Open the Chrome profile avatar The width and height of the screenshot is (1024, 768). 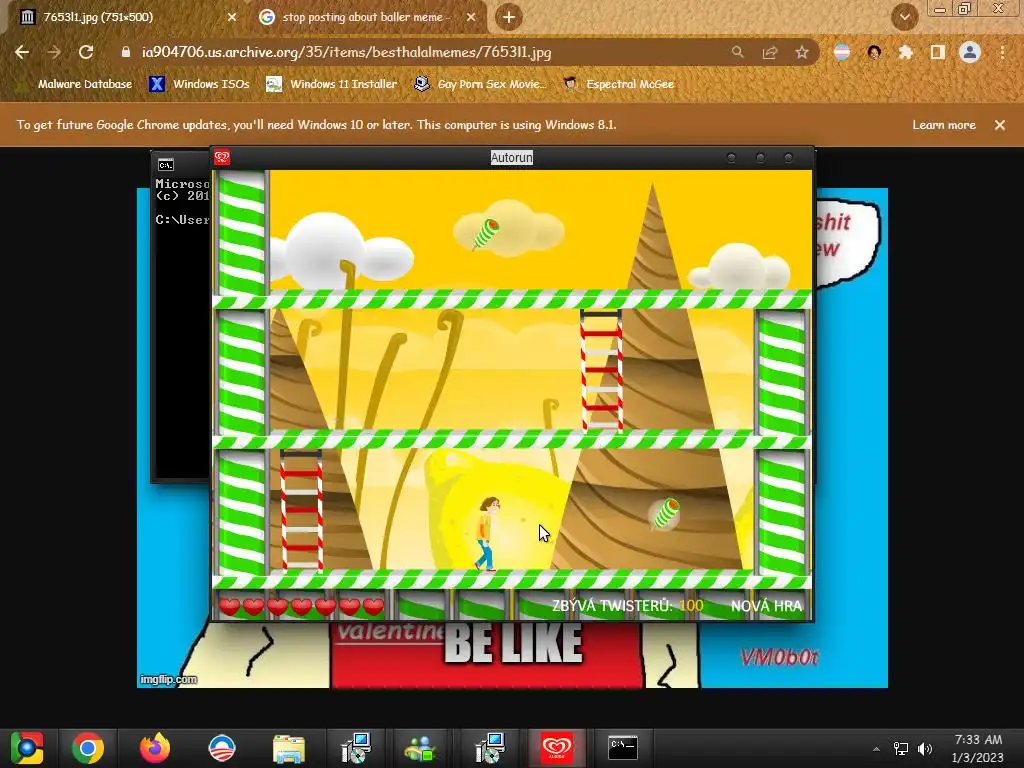point(970,52)
